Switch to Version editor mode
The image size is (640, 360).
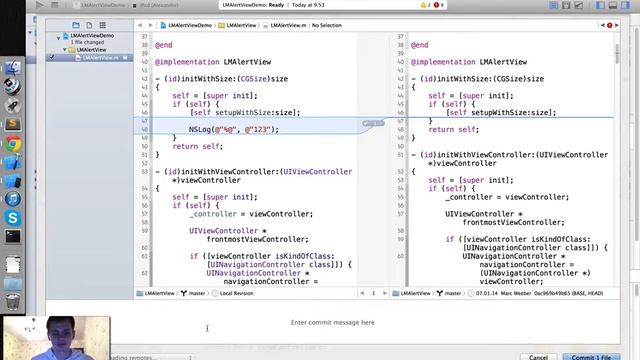tap(579, 5)
